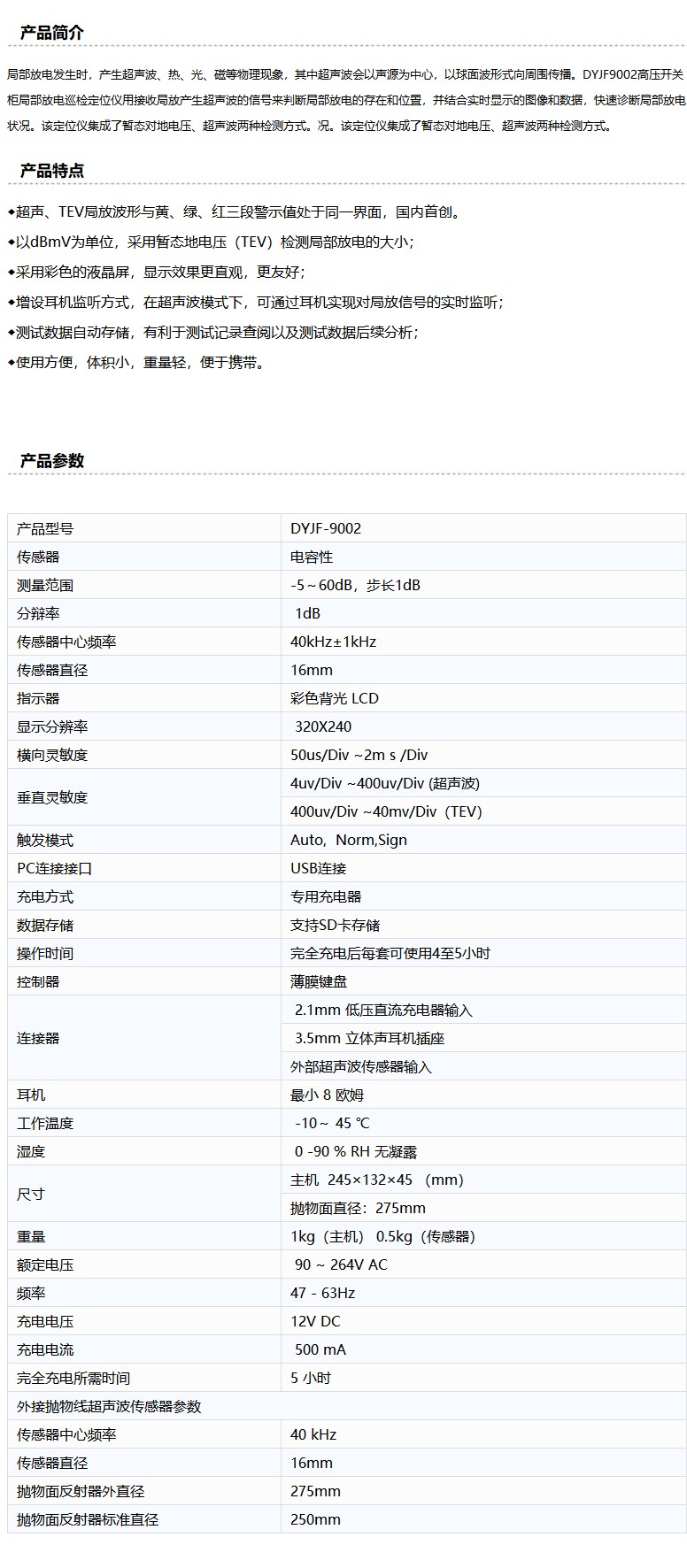Click the 指示器 value 彩色背光 LCD

pos(335,698)
